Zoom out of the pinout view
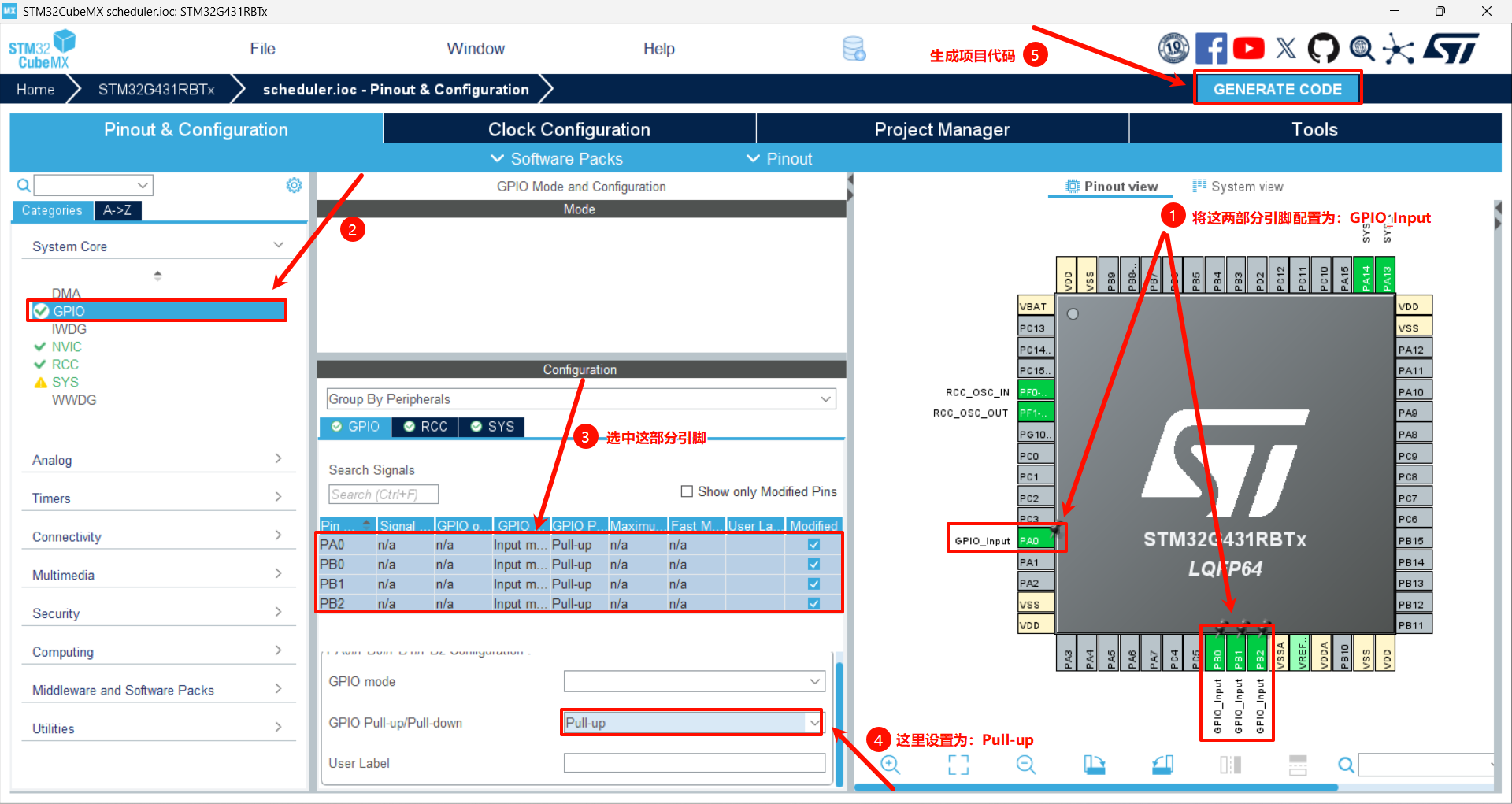1512x804 pixels. (x=1026, y=764)
